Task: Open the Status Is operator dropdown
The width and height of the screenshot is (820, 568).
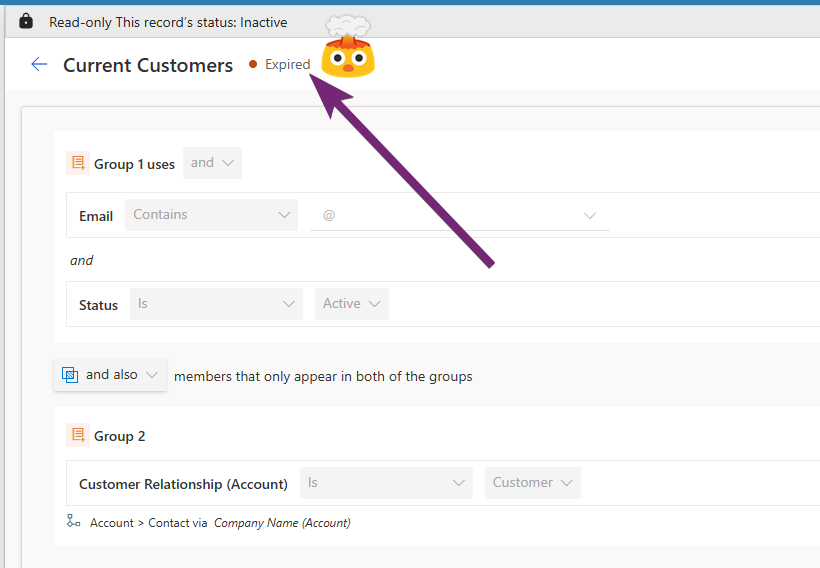Action: 216,304
